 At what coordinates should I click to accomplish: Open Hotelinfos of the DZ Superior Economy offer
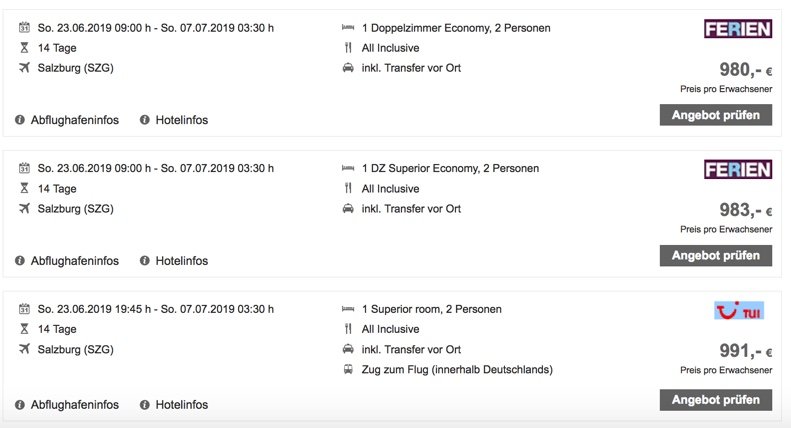pyautogui.click(x=181, y=261)
